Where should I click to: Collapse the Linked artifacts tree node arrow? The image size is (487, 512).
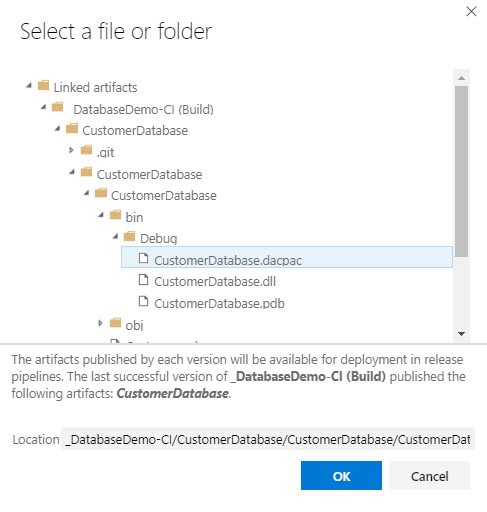[x=29, y=86]
